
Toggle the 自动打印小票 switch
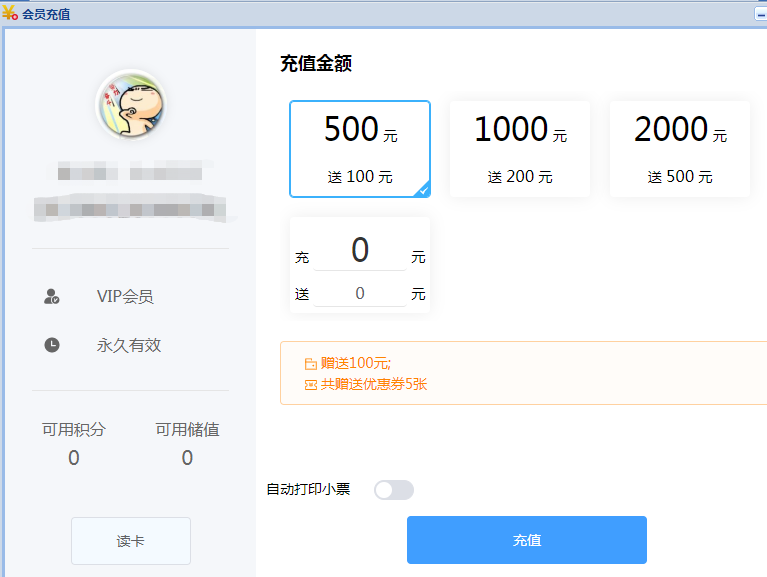point(394,490)
